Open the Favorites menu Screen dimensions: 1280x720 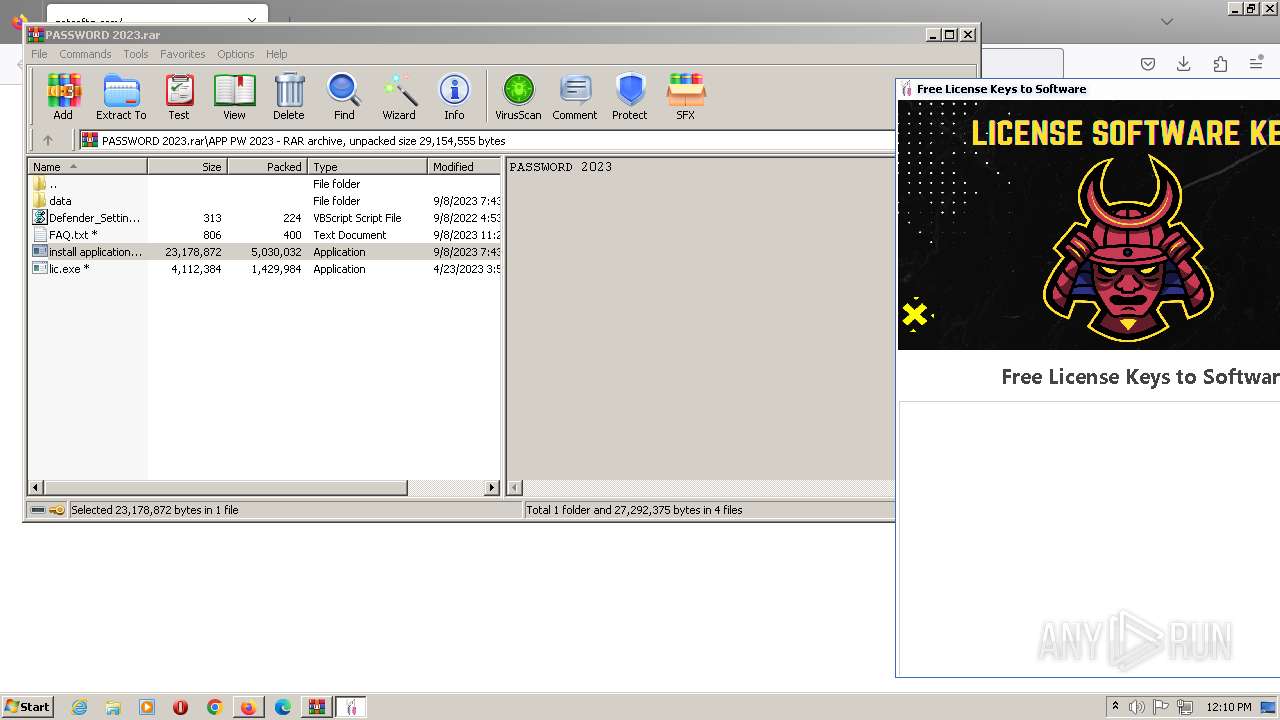click(183, 54)
